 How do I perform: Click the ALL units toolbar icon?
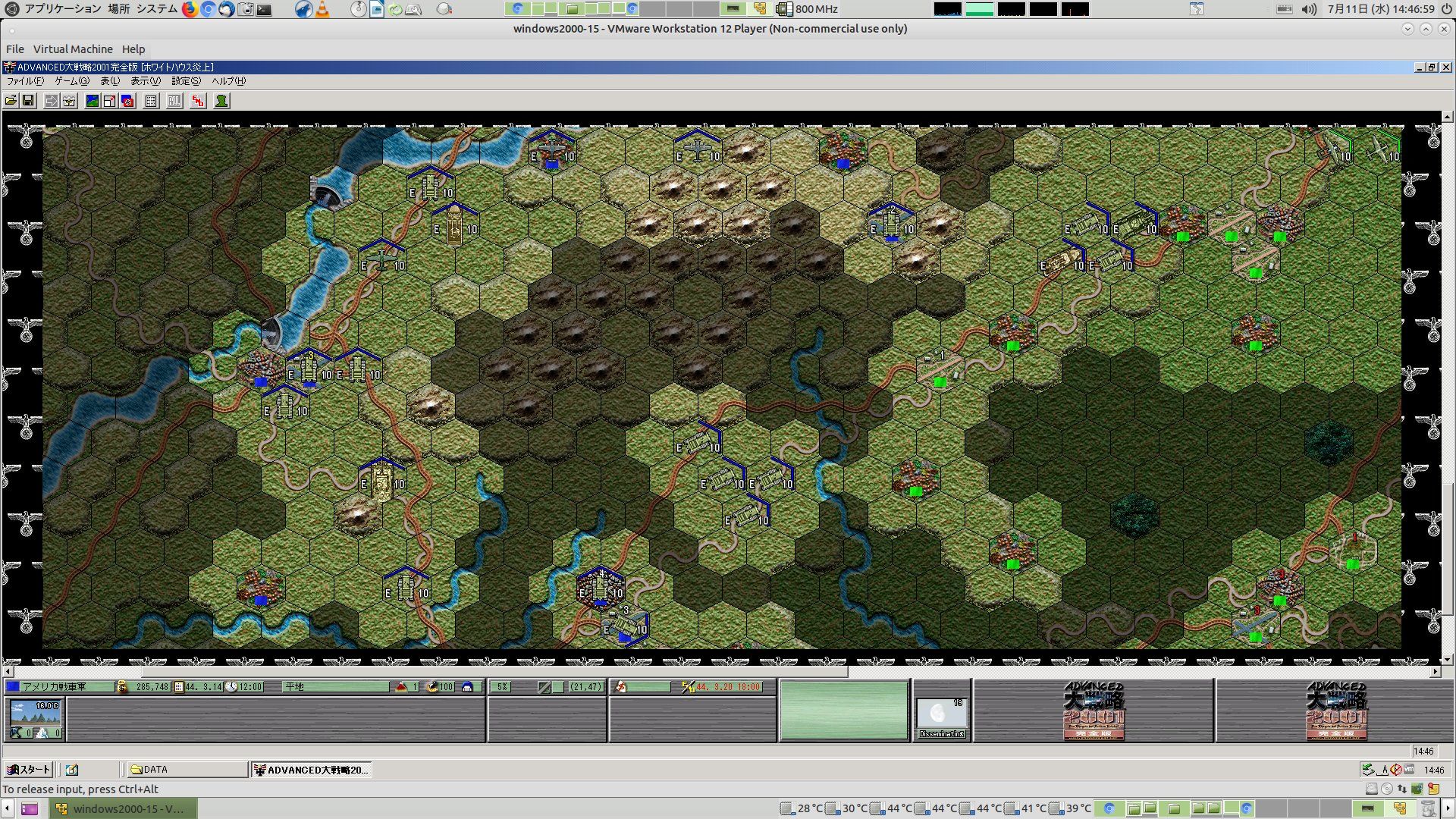click(x=174, y=101)
